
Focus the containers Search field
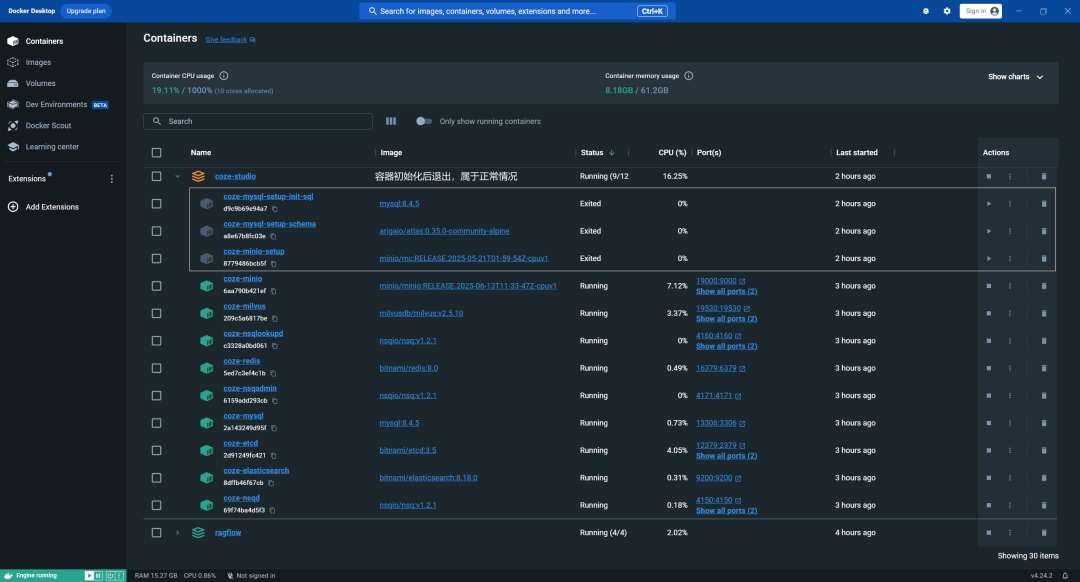(258, 121)
